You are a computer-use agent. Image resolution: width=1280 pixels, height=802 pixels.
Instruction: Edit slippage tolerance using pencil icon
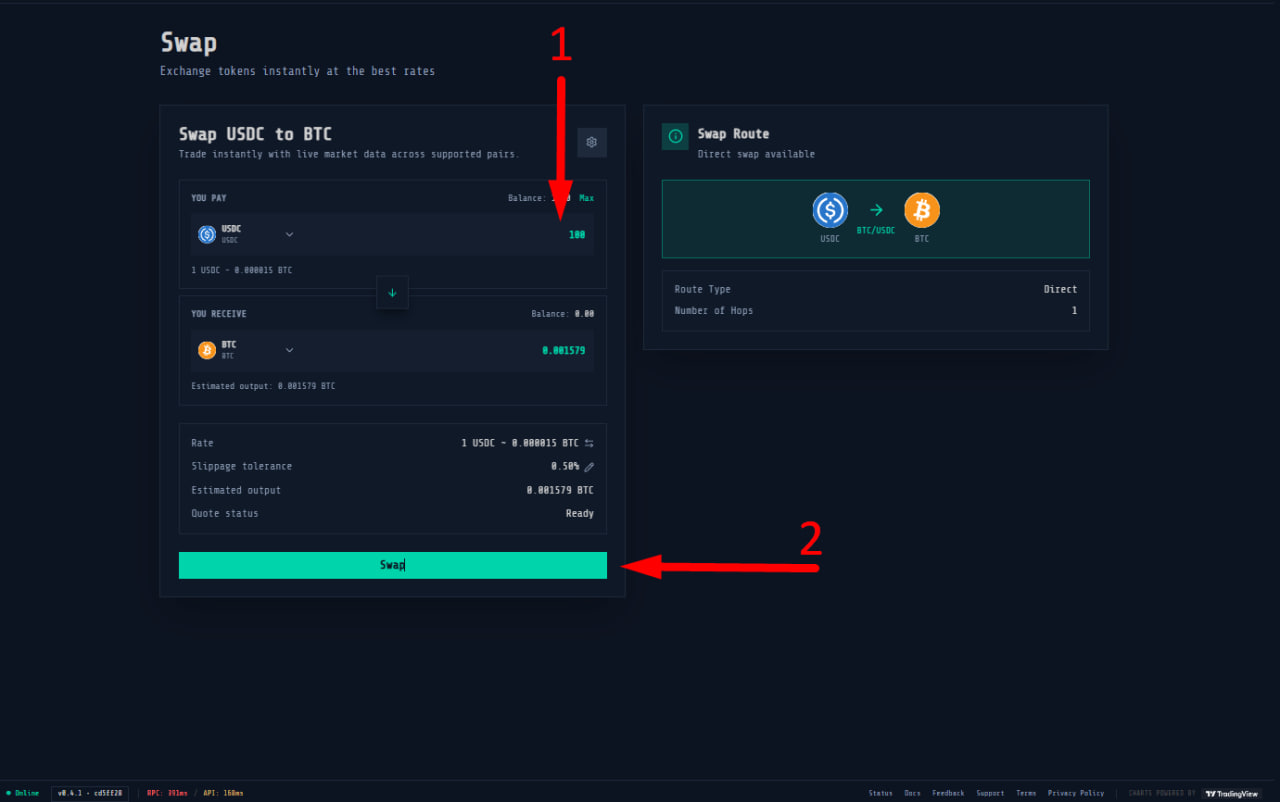pos(589,467)
